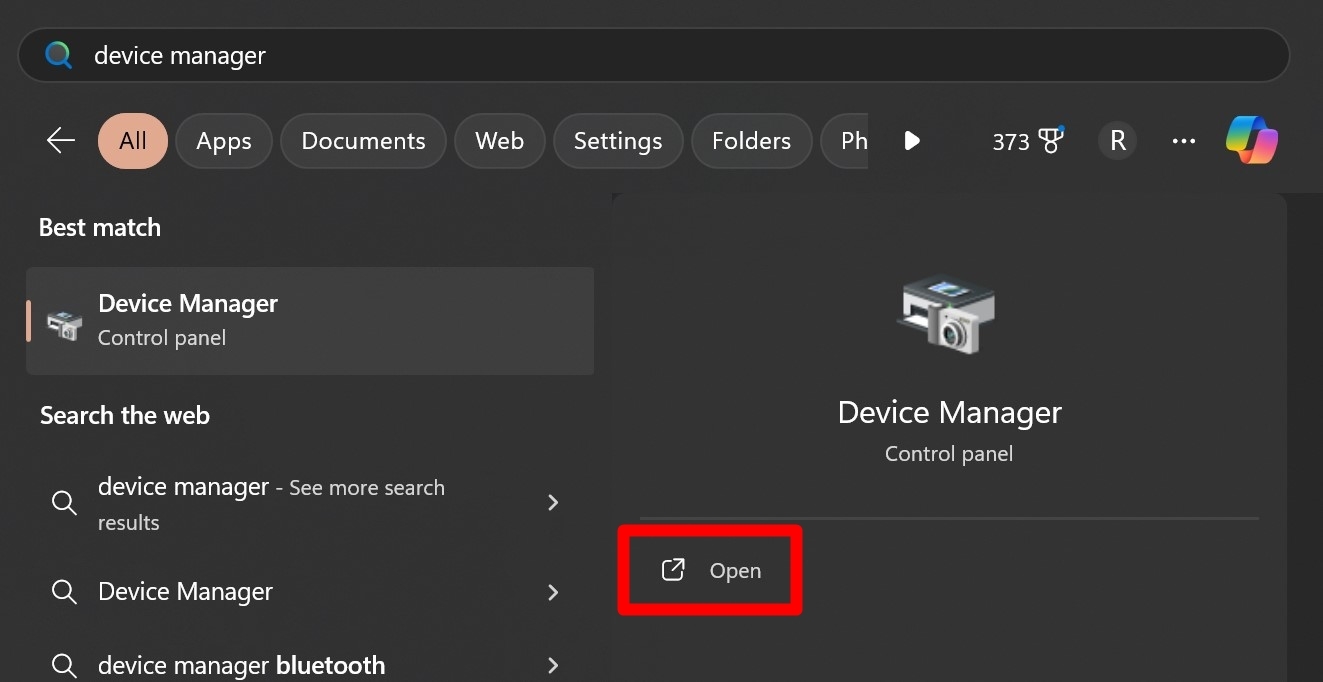Open the three-dot more options menu
The width and height of the screenshot is (1323, 682).
click(x=1184, y=141)
